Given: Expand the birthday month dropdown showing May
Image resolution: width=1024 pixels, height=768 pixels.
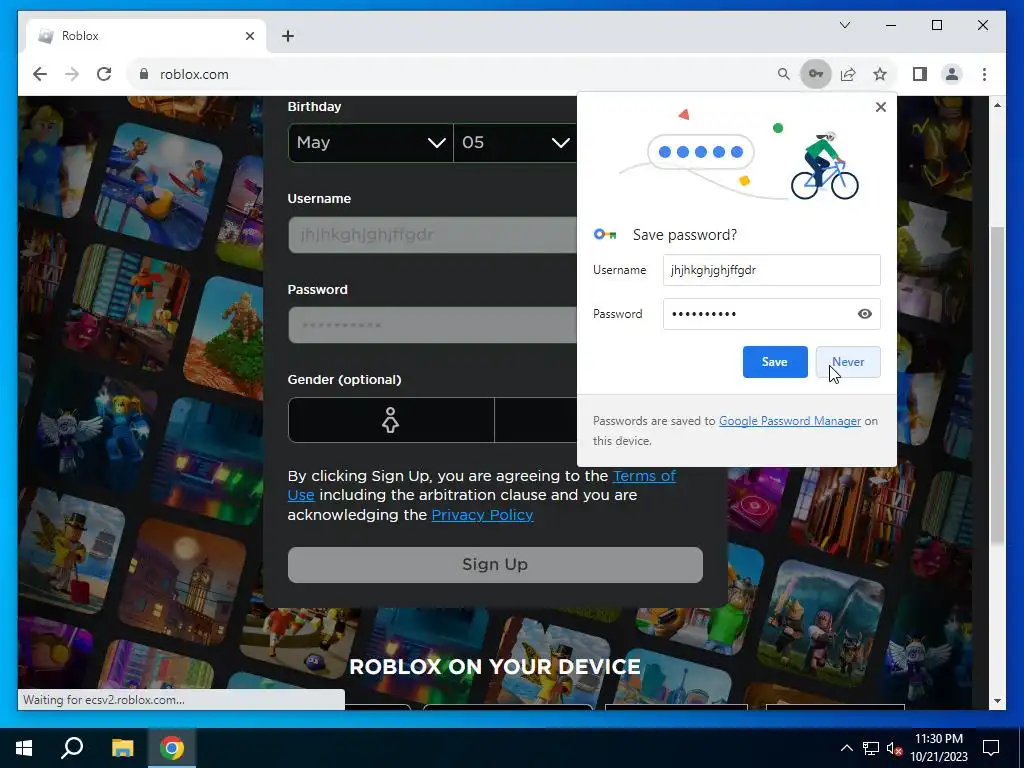Looking at the screenshot, I should click(x=370, y=143).
